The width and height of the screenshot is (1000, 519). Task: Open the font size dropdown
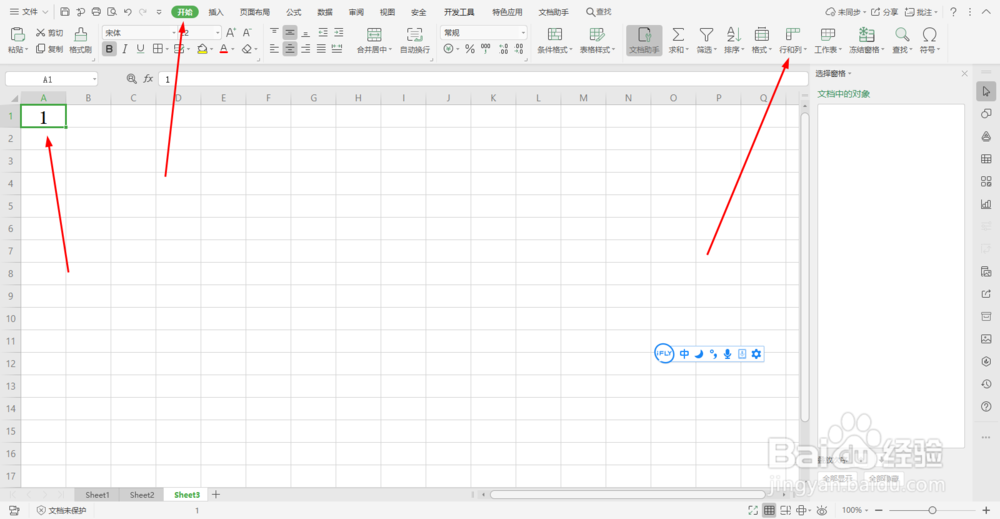(x=217, y=33)
